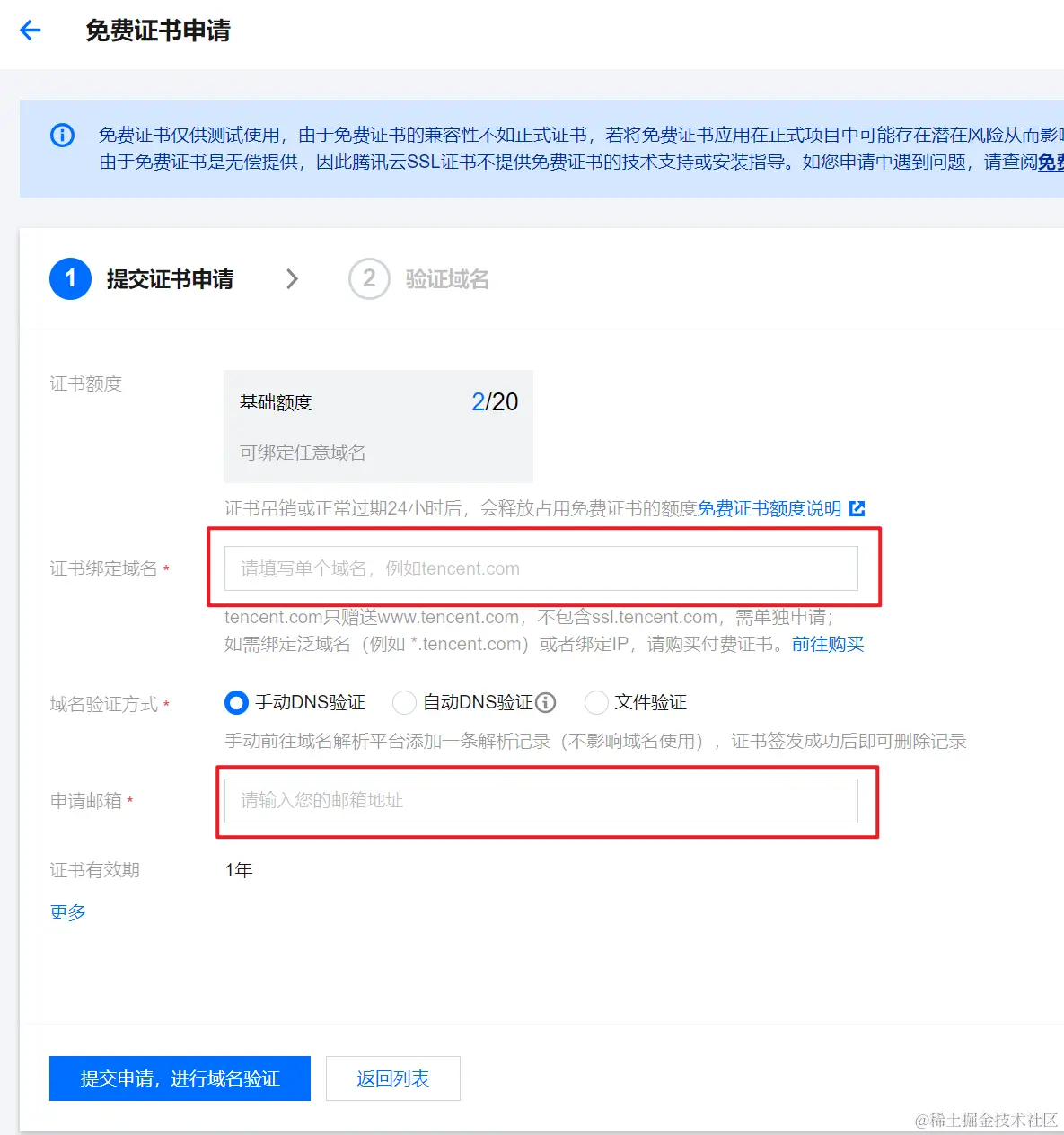Expand the 更多 options link
This screenshot has width=1064, height=1135.
[x=67, y=912]
